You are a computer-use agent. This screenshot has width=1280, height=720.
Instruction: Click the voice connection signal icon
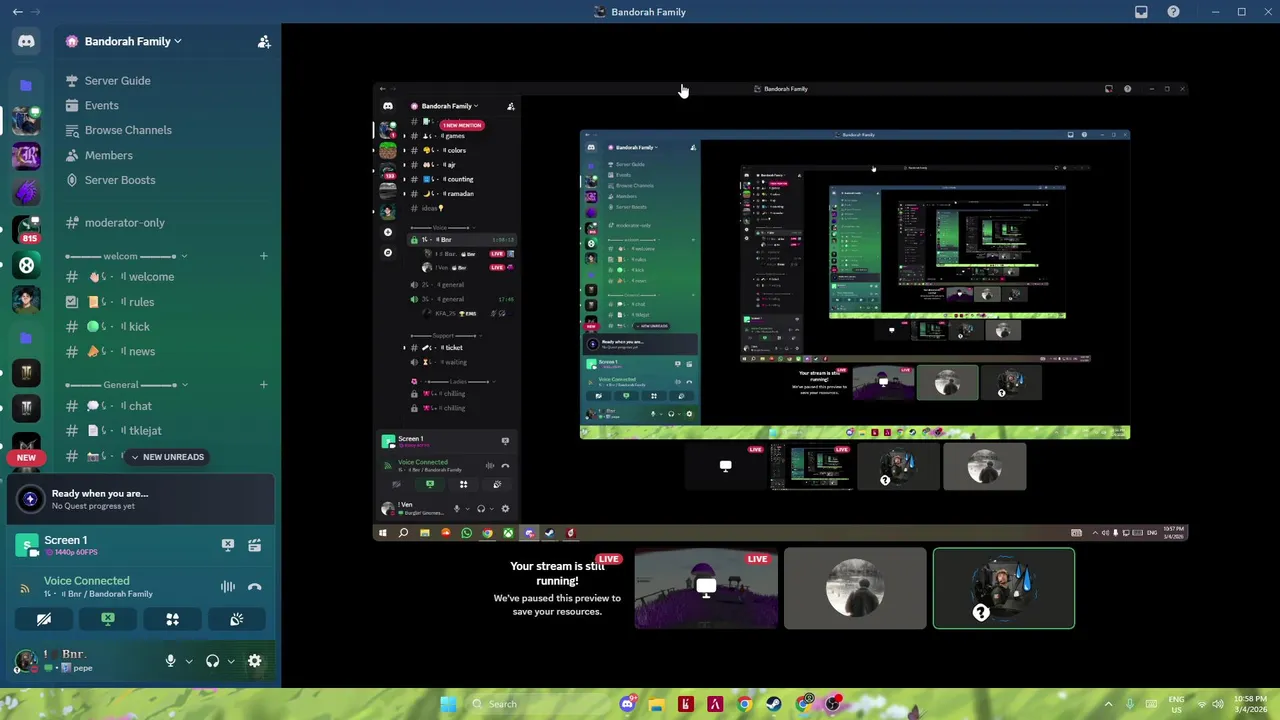click(x=25, y=587)
